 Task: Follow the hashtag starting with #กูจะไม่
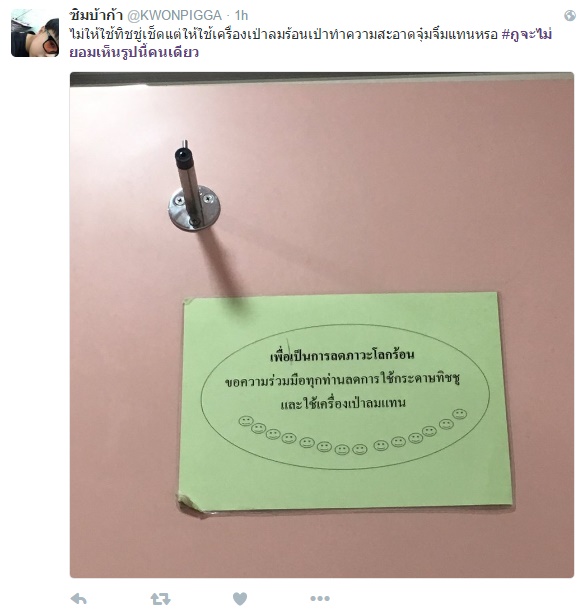[x=526, y=34]
